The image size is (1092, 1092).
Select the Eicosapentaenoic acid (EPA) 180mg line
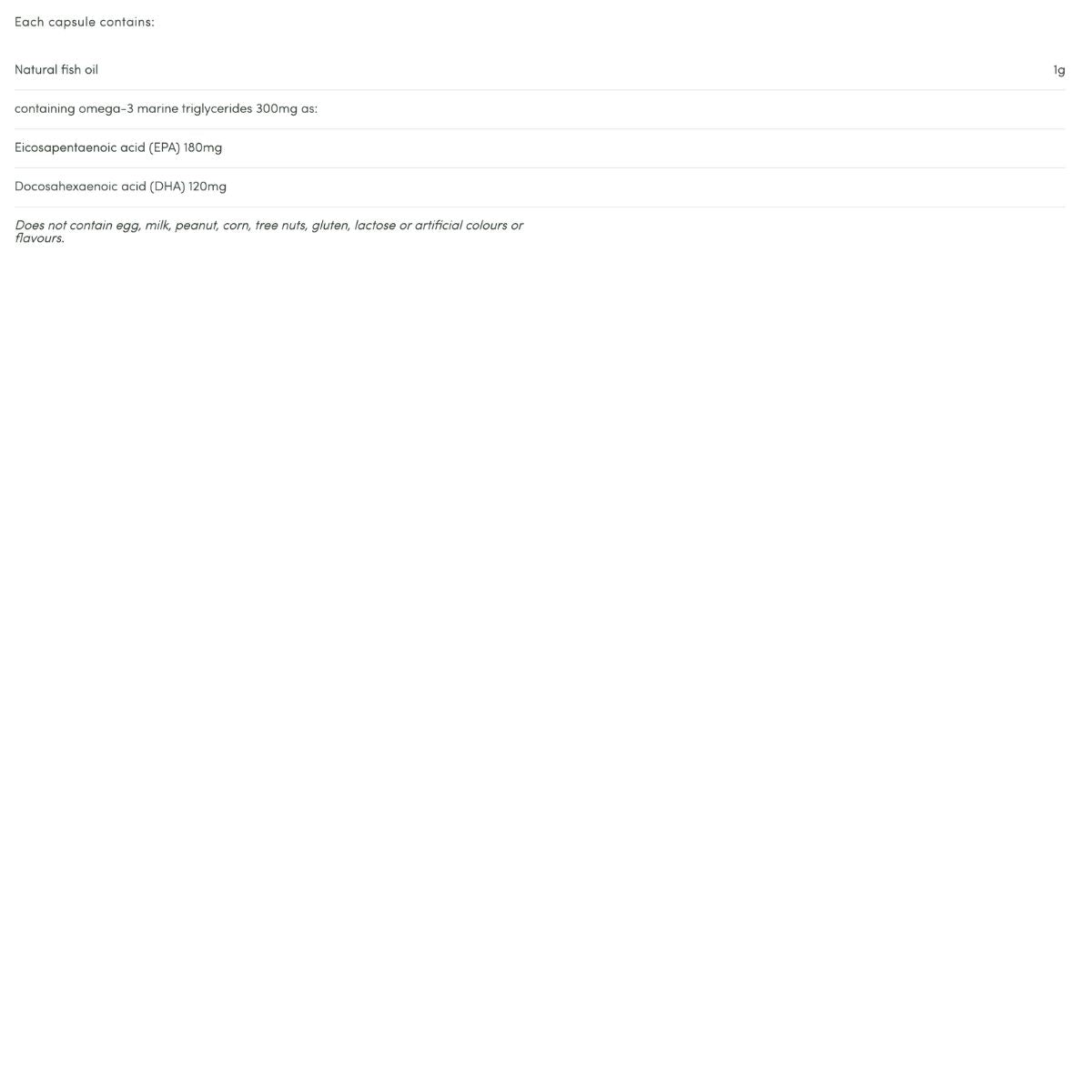click(x=118, y=147)
